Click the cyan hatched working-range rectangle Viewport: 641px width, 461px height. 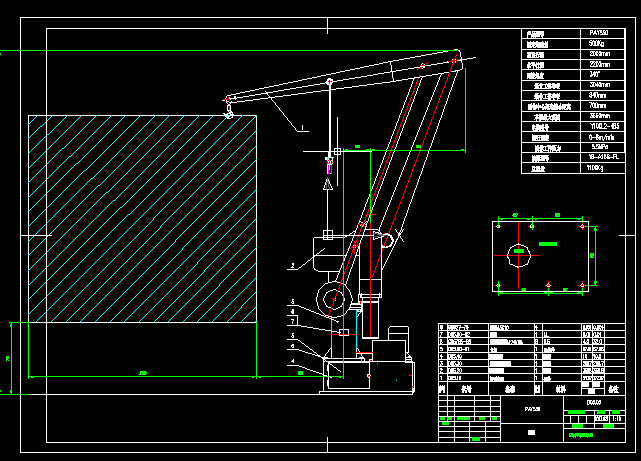point(142,219)
